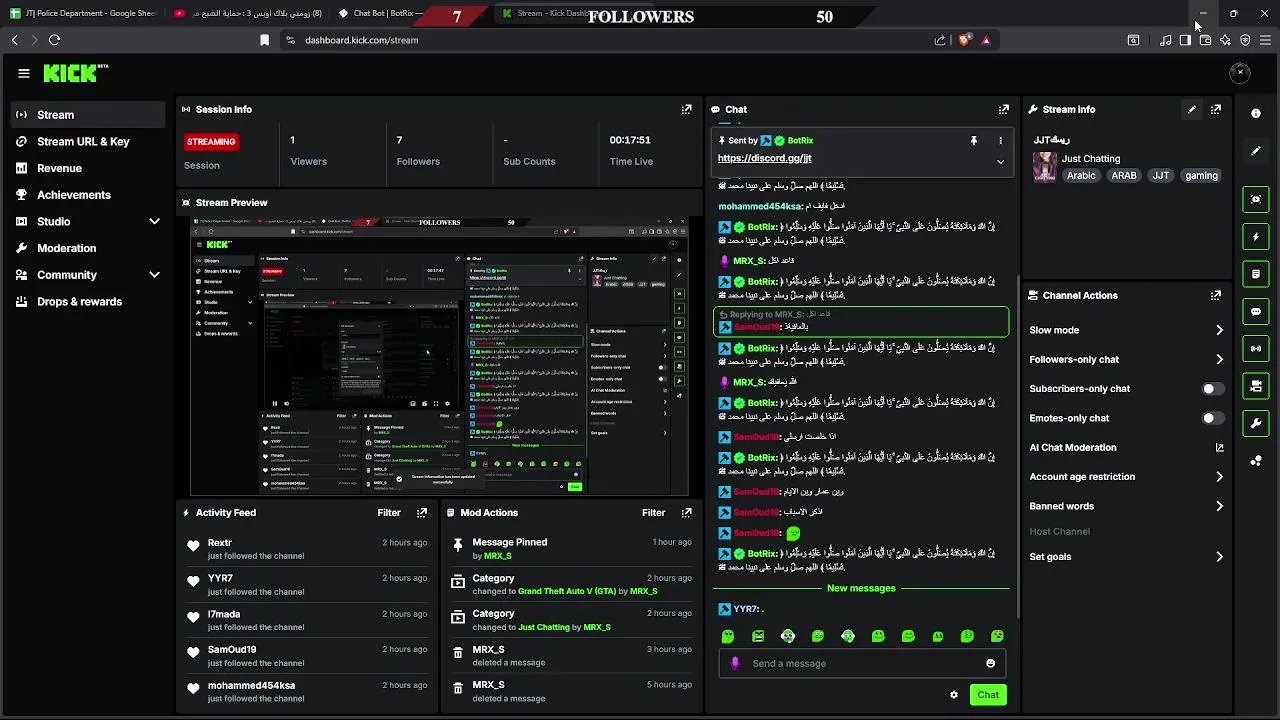Screen dimensions: 1280x720
Task: Pop out the Chat panel
Action: click(x=1003, y=109)
